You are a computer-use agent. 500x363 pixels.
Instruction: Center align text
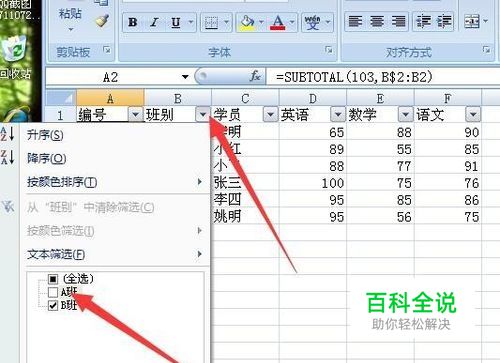click(377, 22)
